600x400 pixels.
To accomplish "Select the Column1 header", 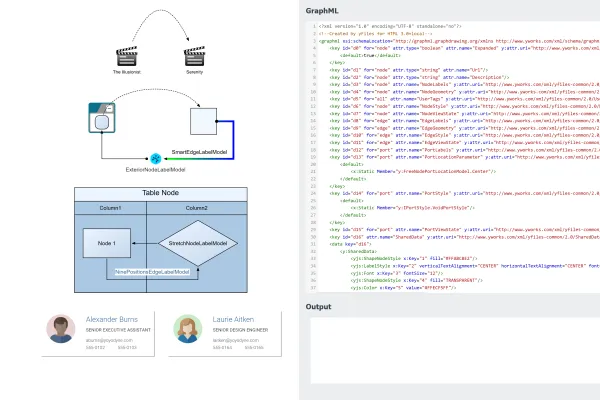I will [110, 208].
